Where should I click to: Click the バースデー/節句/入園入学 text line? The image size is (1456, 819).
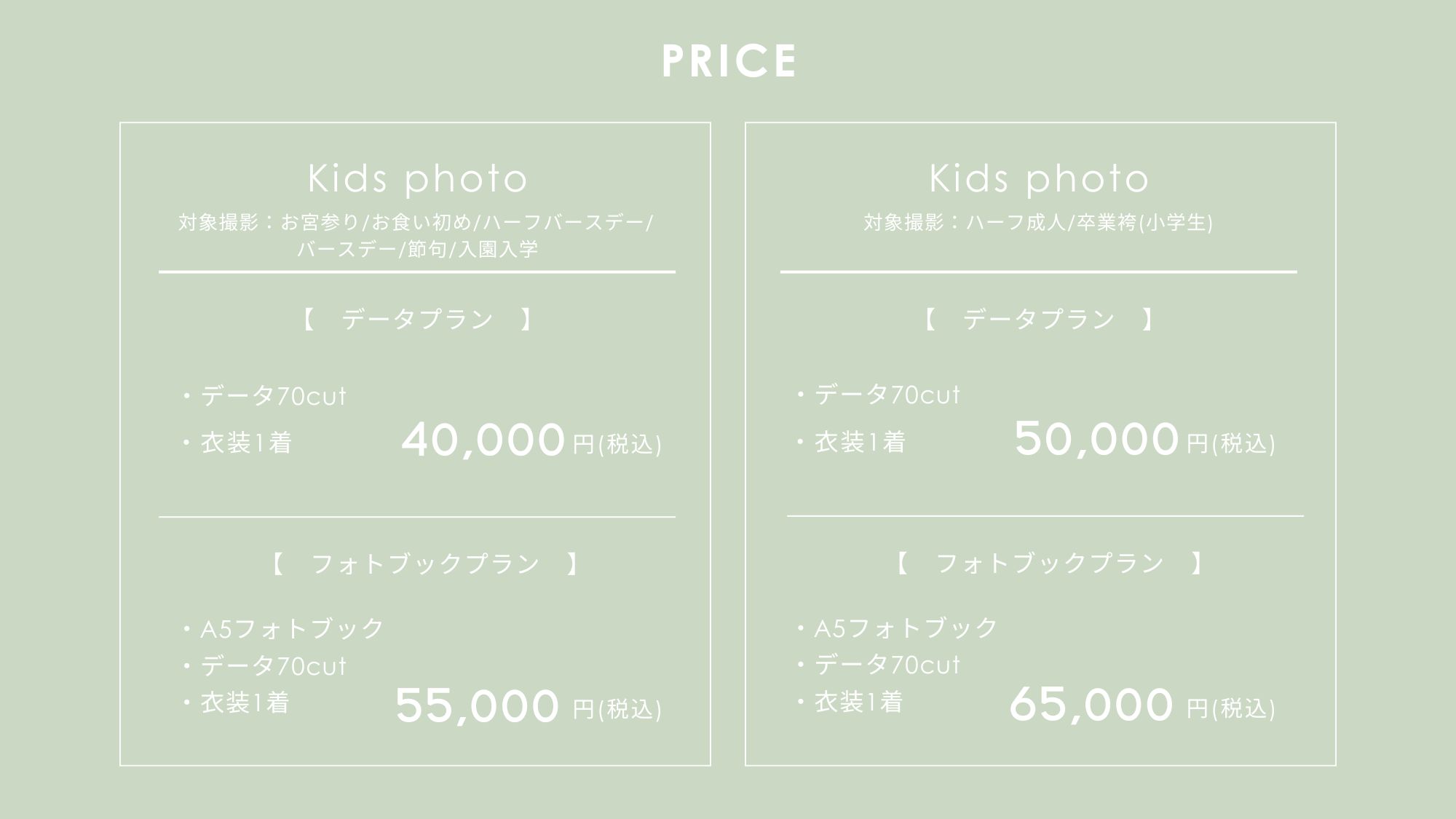417,250
